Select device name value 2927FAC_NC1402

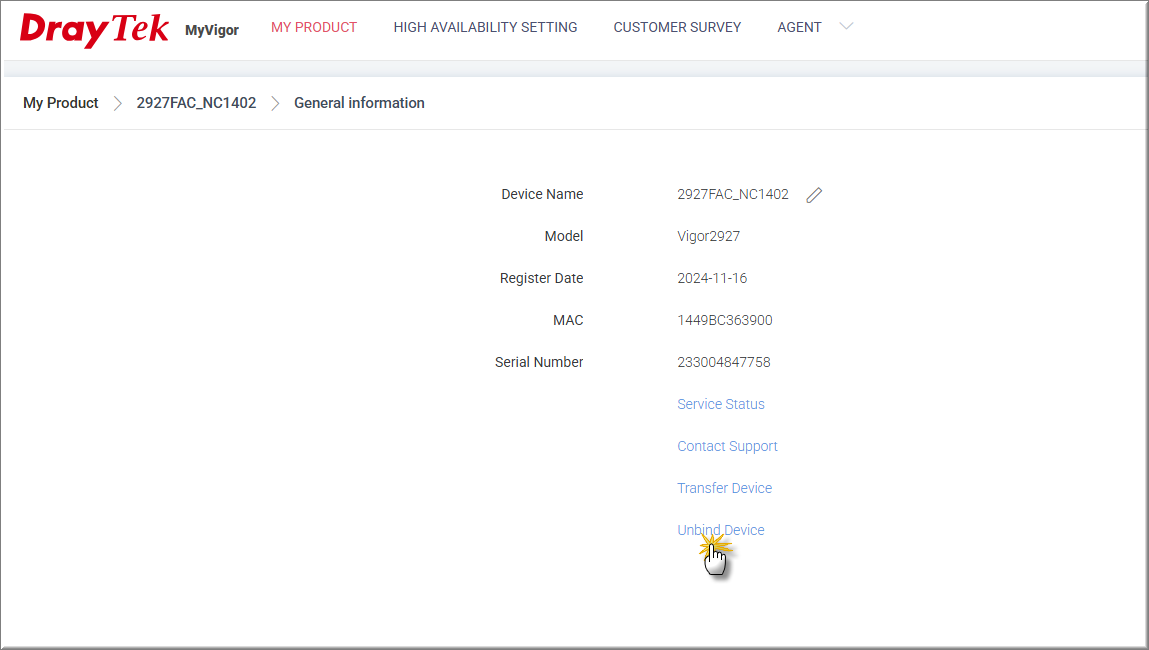click(733, 194)
